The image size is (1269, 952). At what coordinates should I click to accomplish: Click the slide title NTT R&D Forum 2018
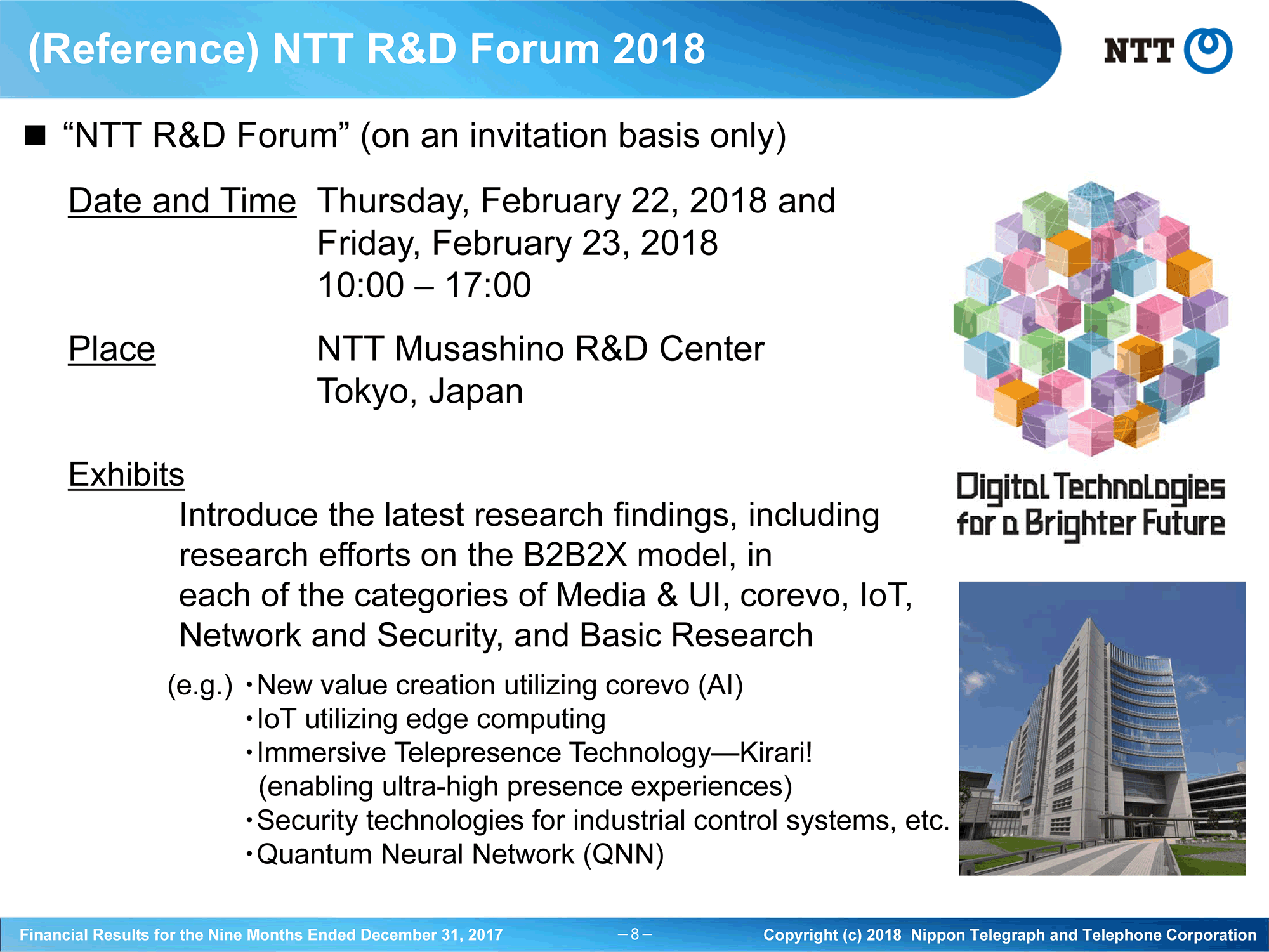tap(367, 49)
